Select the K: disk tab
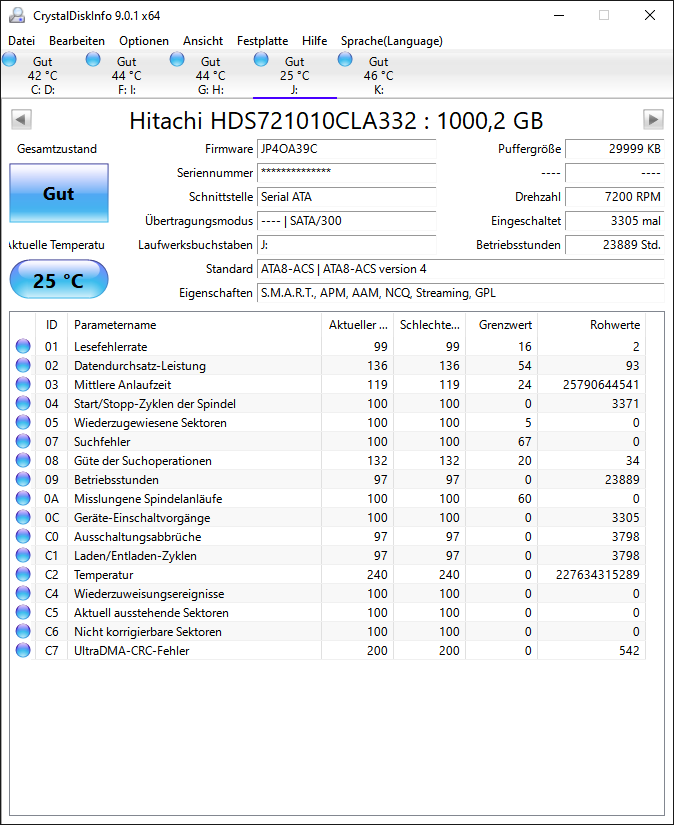The height and width of the screenshot is (825, 674). tap(379, 75)
